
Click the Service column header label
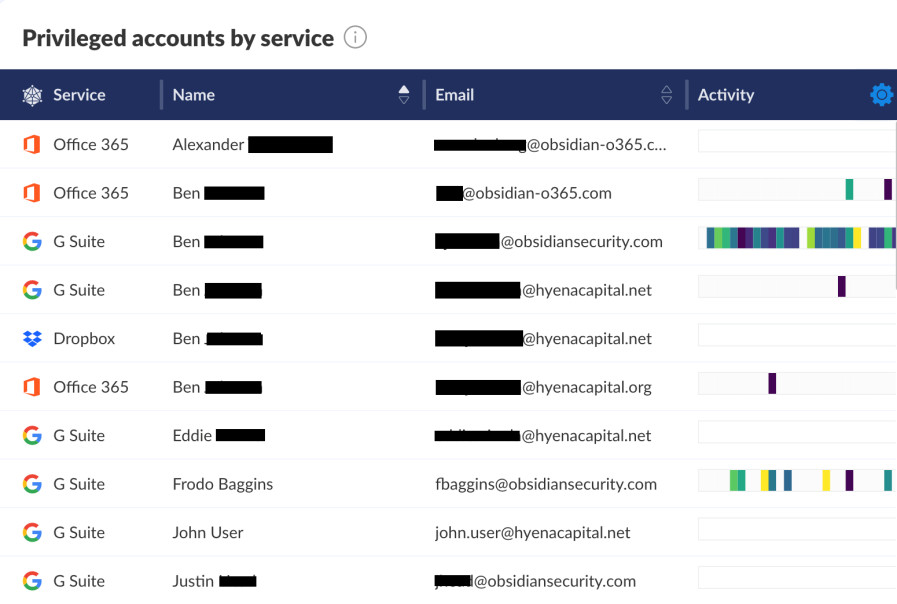[79, 95]
